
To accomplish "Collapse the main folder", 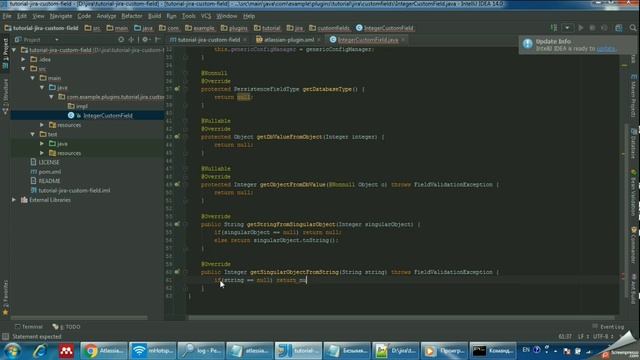I will 33,78.
